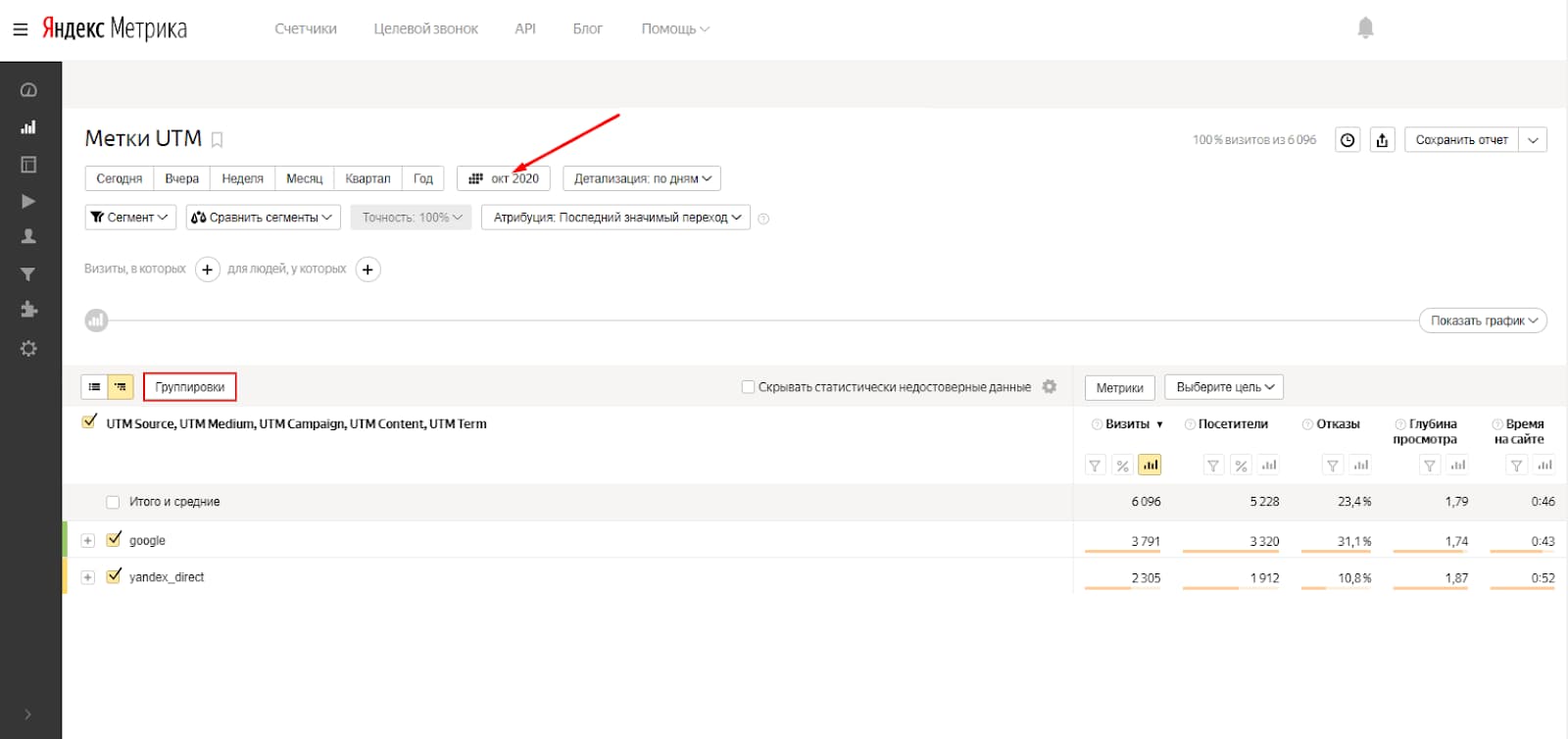This screenshot has width=1568, height=739.
Task: Select the Вчера period tab
Action: tap(182, 178)
